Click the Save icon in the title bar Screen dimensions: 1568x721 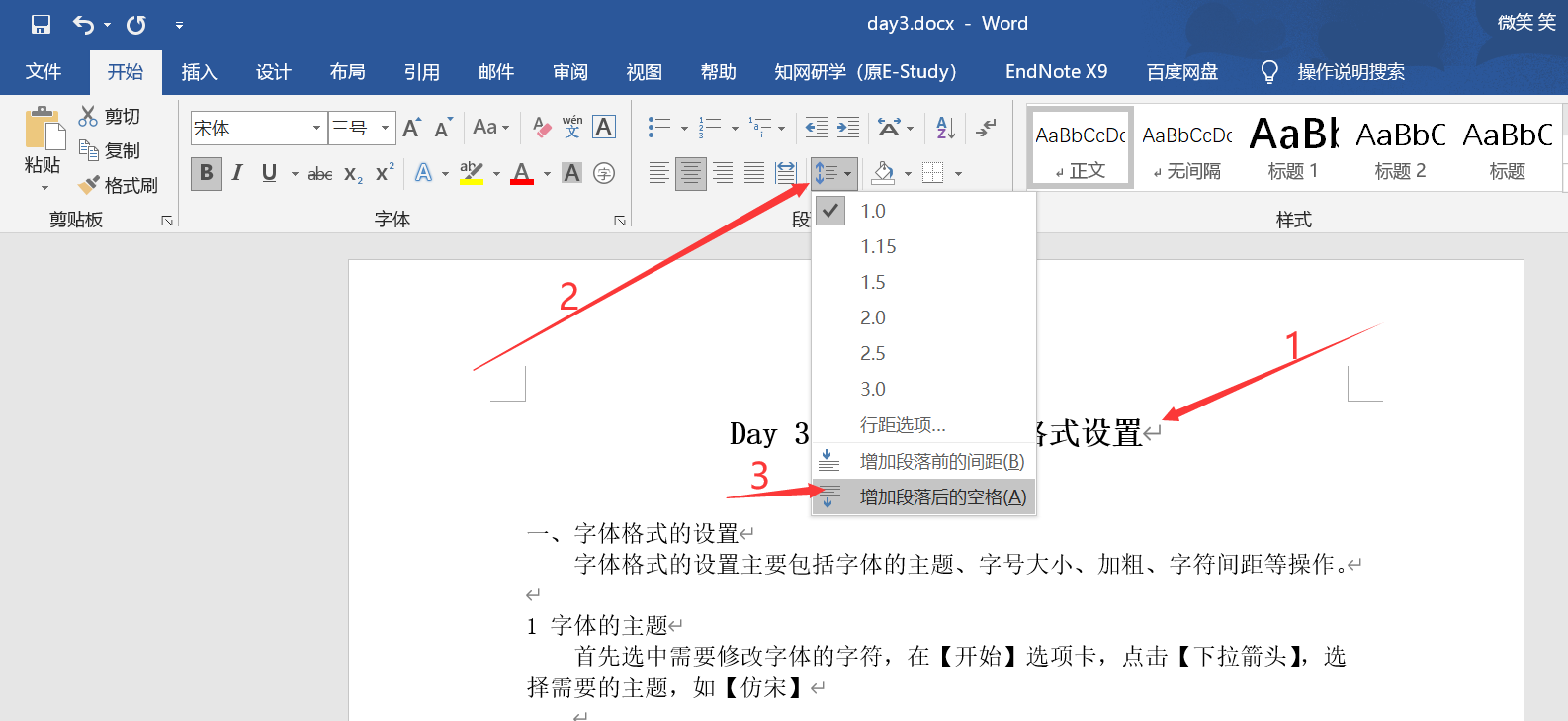pyautogui.click(x=41, y=24)
